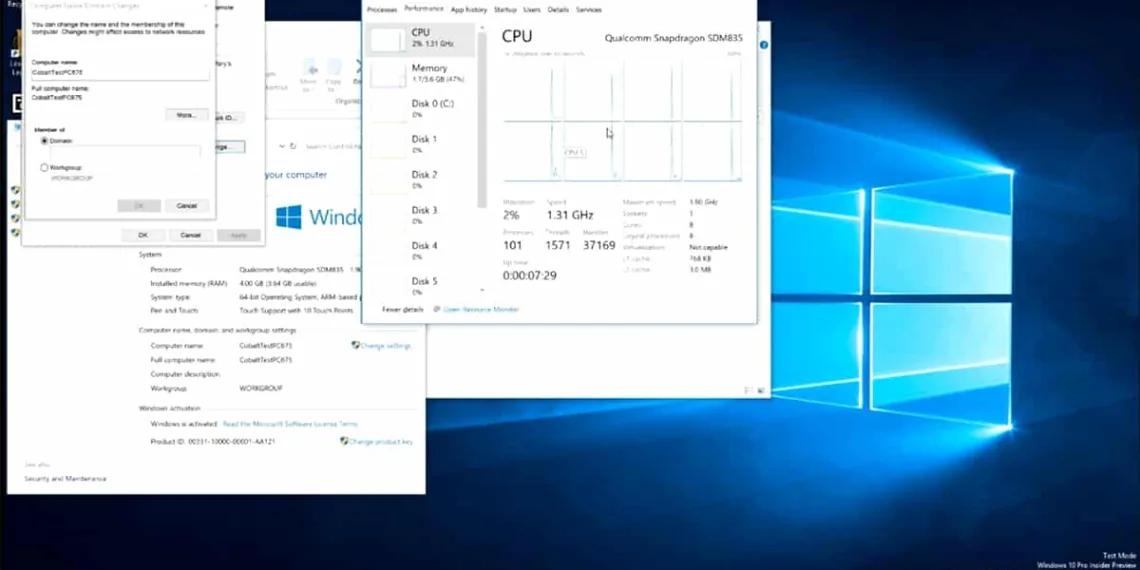Select the CPU performance thumbnail graph
Viewport: 1140px width, 570px height.
(x=388, y=39)
